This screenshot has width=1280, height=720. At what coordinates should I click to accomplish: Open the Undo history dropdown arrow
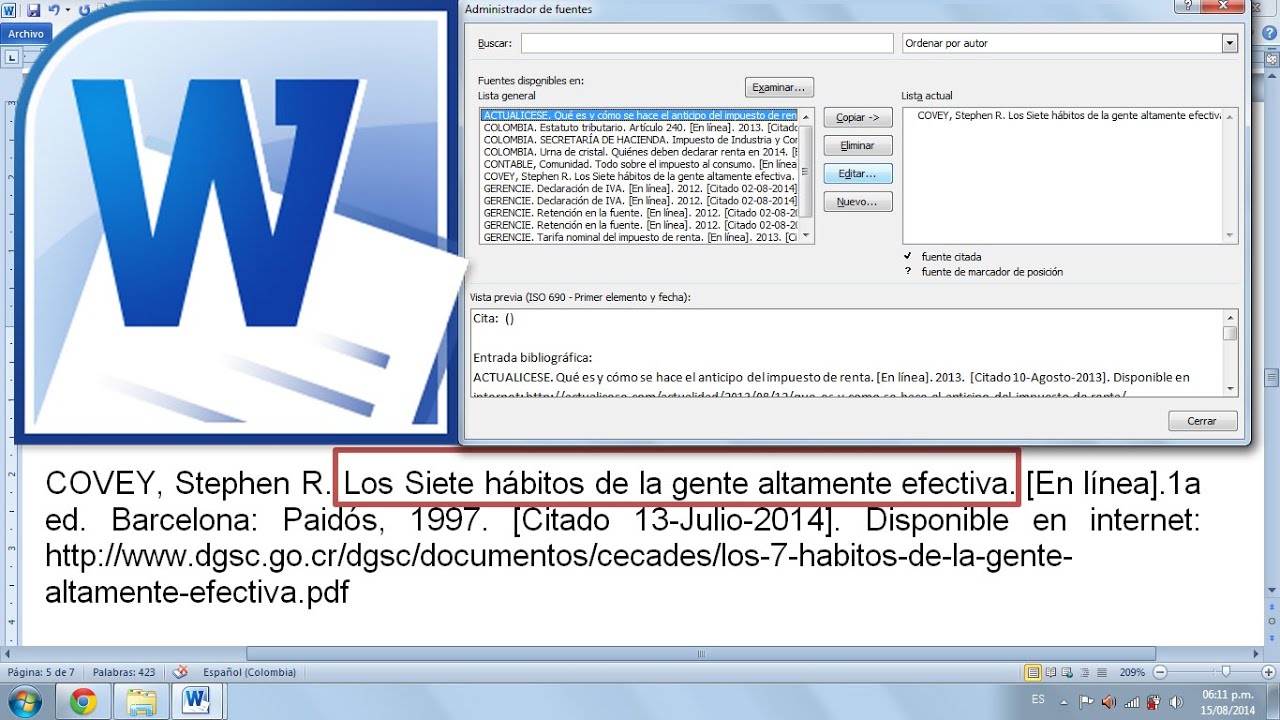point(67,10)
